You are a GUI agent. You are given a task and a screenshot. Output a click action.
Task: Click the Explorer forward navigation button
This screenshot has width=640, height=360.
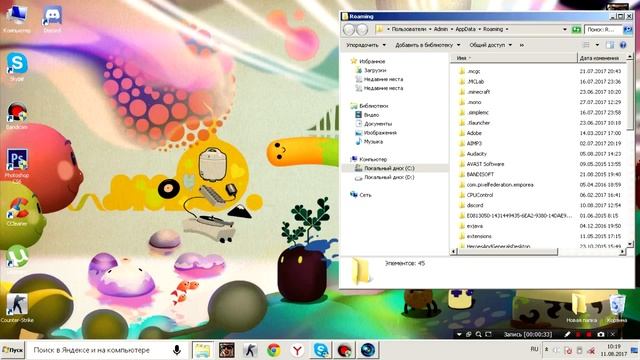pos(362,29)
